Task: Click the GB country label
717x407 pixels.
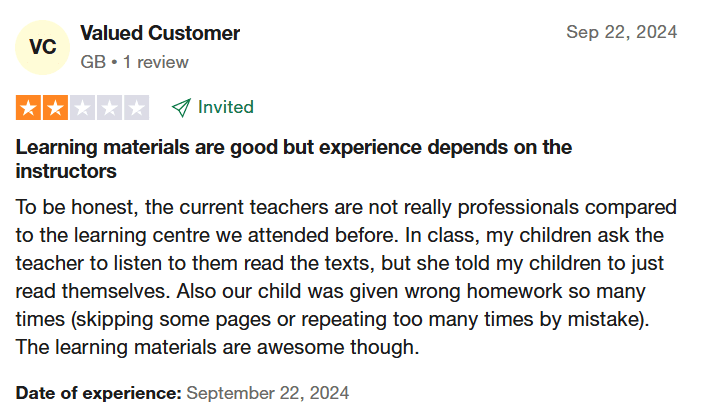Action: [93, 62]
